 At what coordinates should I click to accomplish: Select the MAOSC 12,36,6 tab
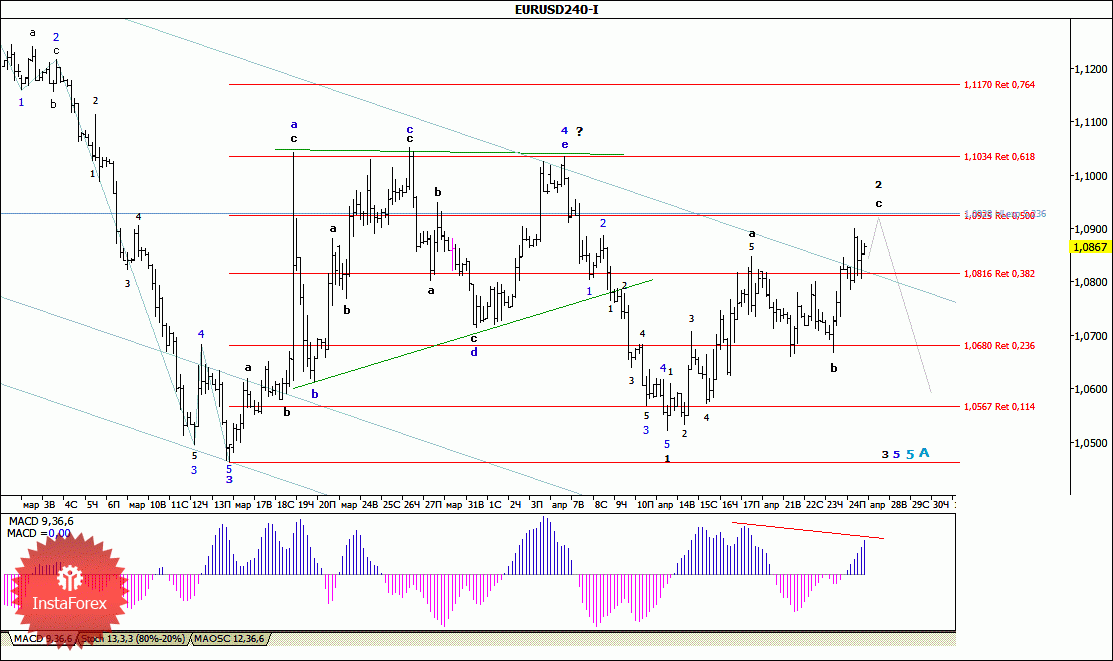tap(229, 639)
